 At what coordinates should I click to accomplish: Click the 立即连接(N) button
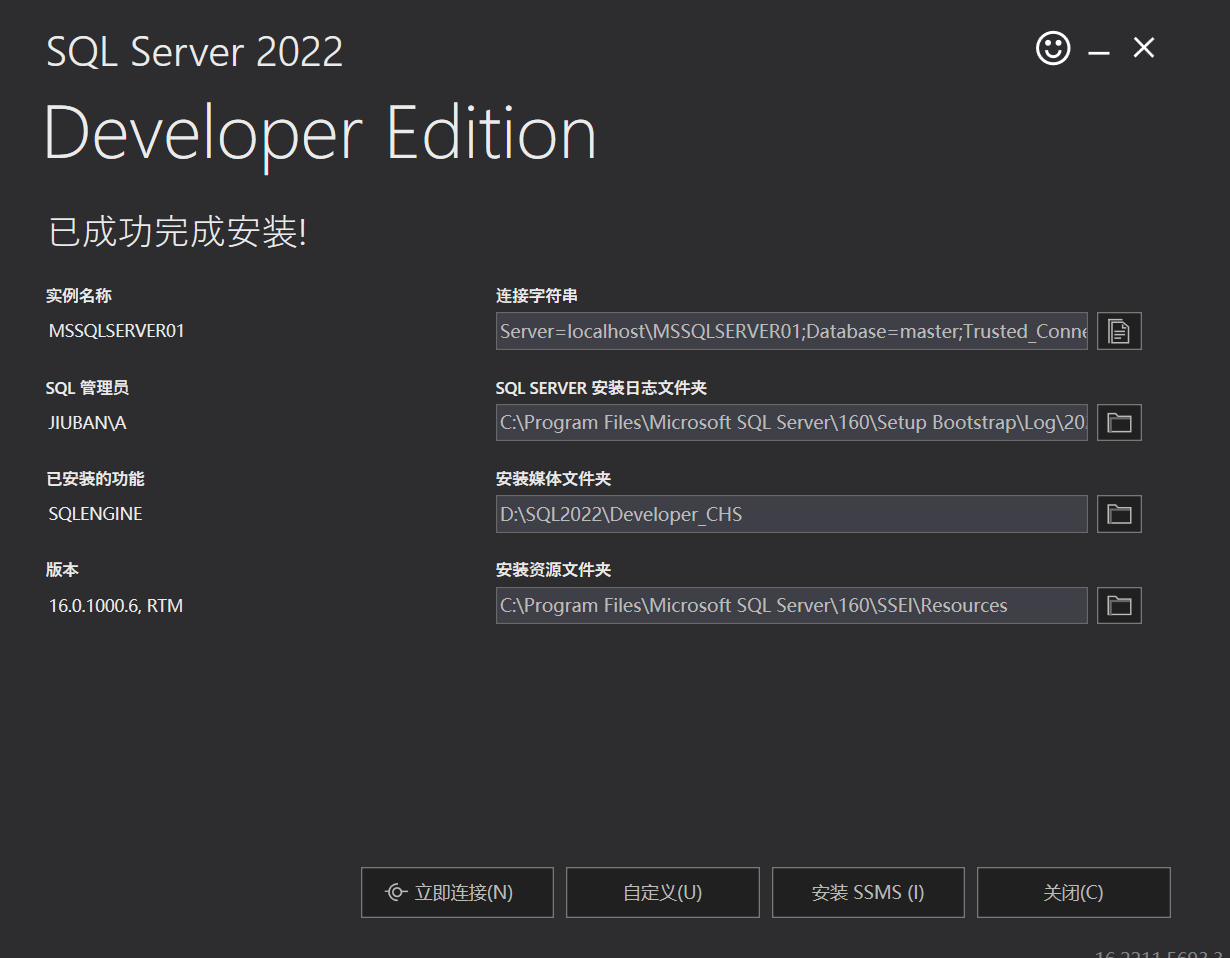(457, 892)
